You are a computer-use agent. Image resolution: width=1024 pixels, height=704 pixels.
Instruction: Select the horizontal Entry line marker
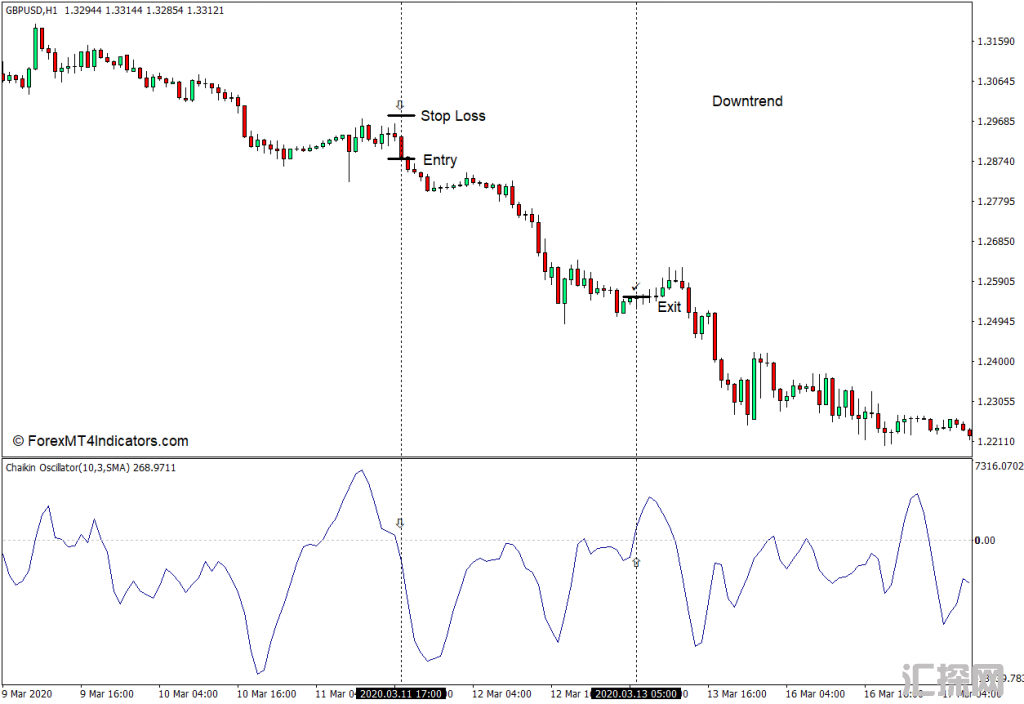tap(401, 159)
